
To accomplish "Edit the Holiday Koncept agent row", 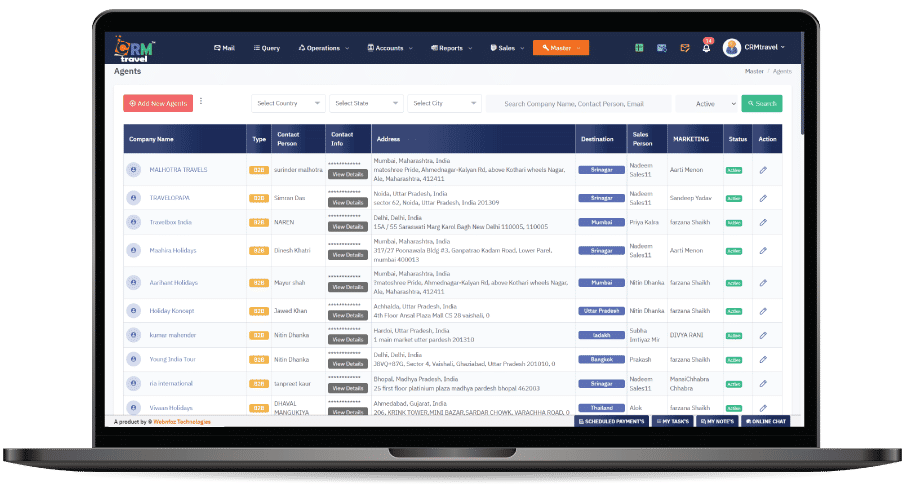I will [763, 311].
